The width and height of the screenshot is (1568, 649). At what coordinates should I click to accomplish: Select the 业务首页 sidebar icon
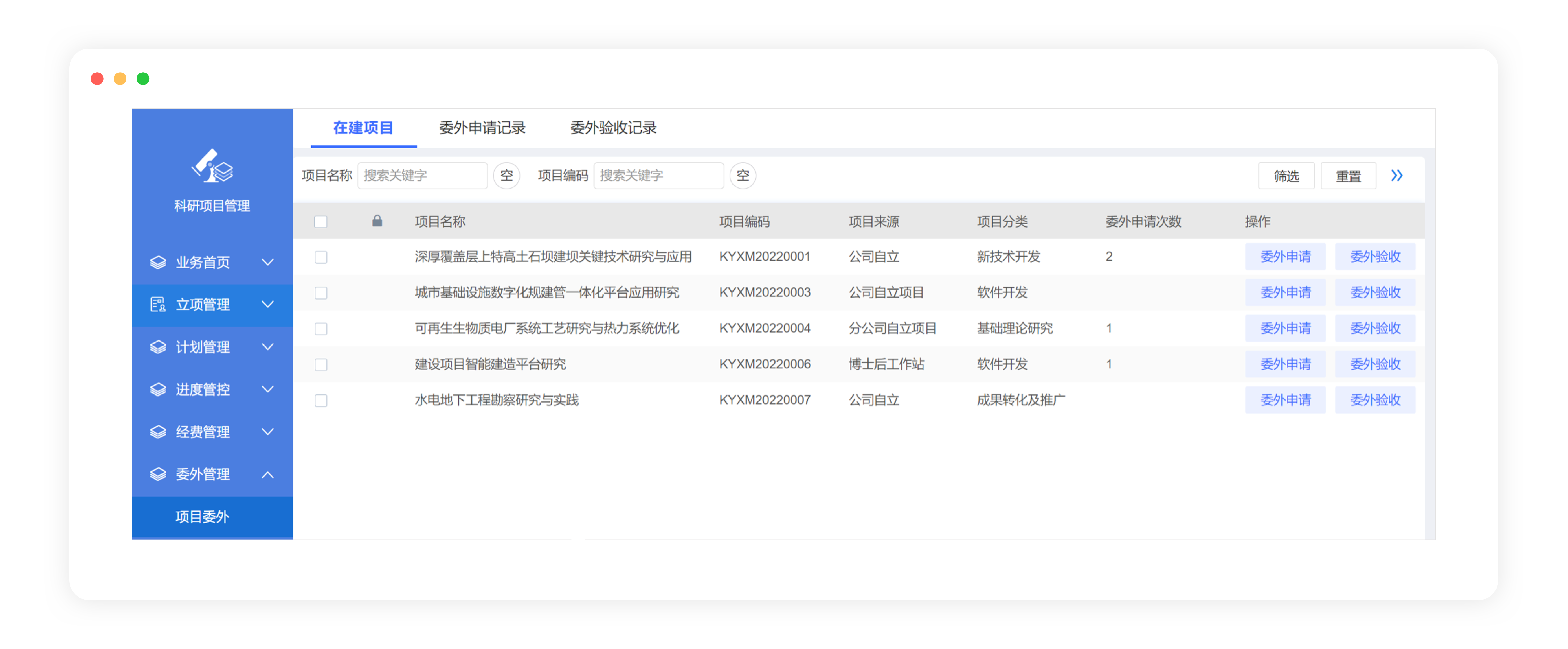pyautogui.click(x=158, y=262)
